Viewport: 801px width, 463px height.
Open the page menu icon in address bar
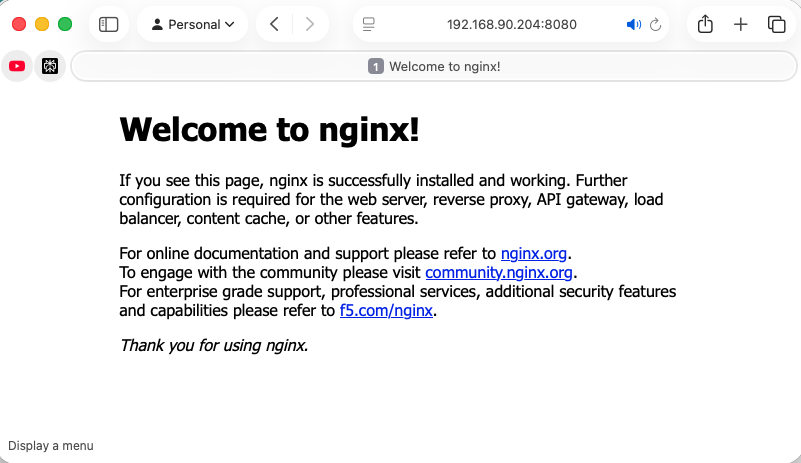(x=369, y=24)
